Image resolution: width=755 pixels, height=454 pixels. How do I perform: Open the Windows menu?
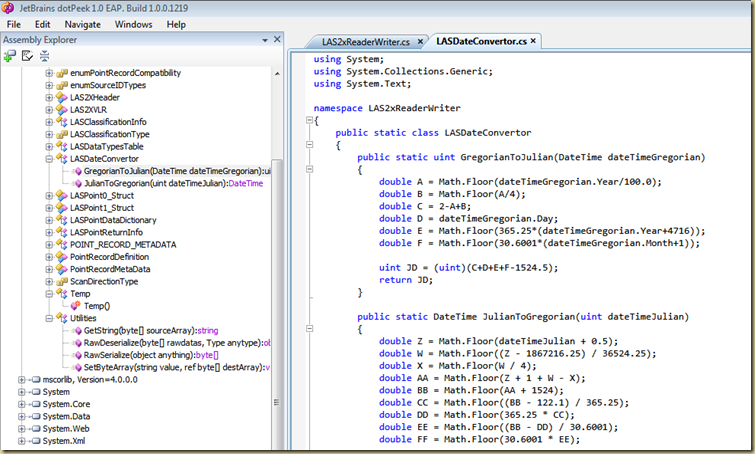pos(134,23)
